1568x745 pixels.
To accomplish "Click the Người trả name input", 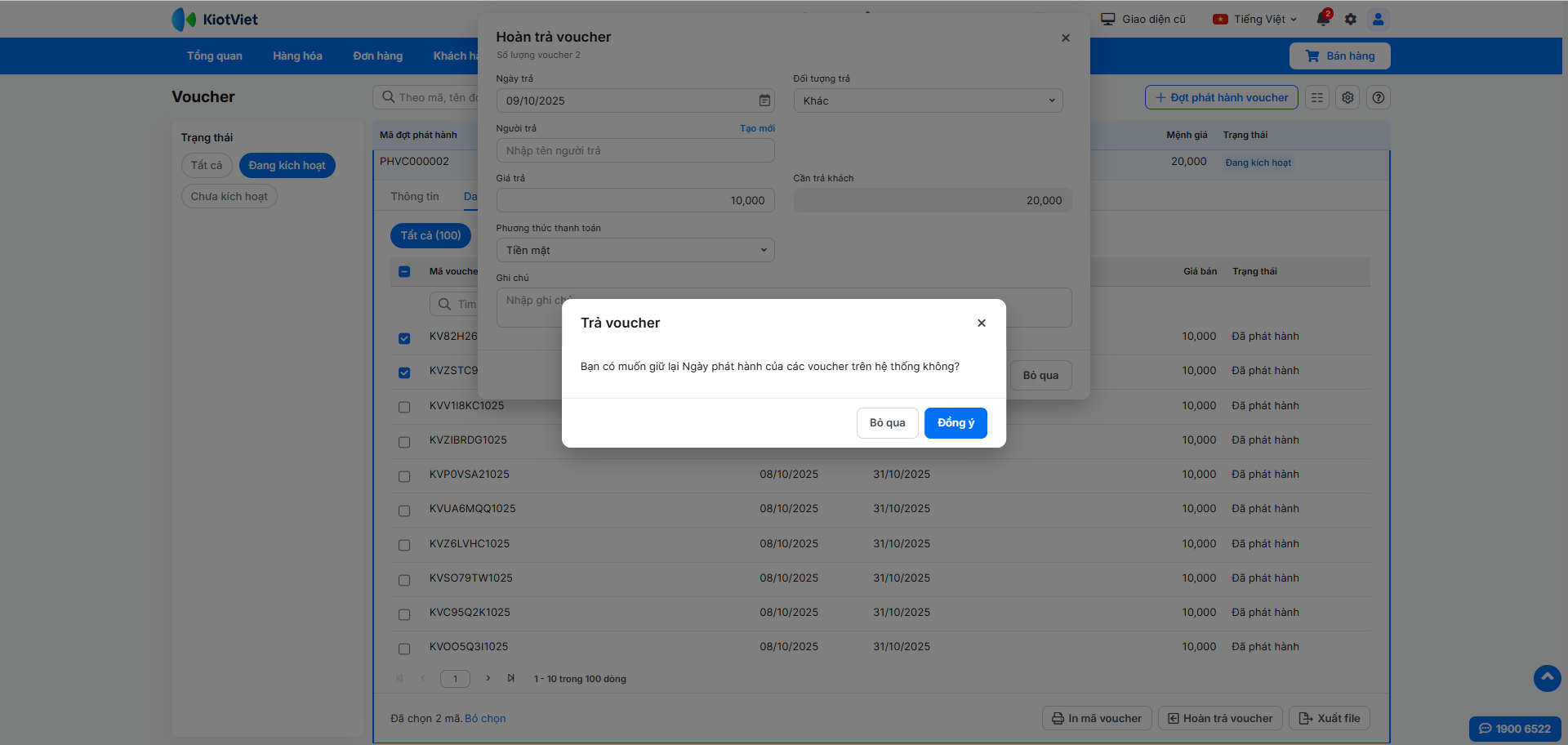I will (x=635, y=150).
